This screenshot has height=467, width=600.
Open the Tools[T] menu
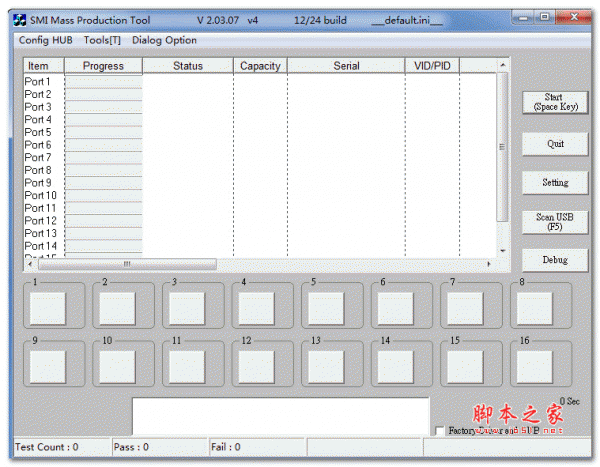(x=102, y=40)
